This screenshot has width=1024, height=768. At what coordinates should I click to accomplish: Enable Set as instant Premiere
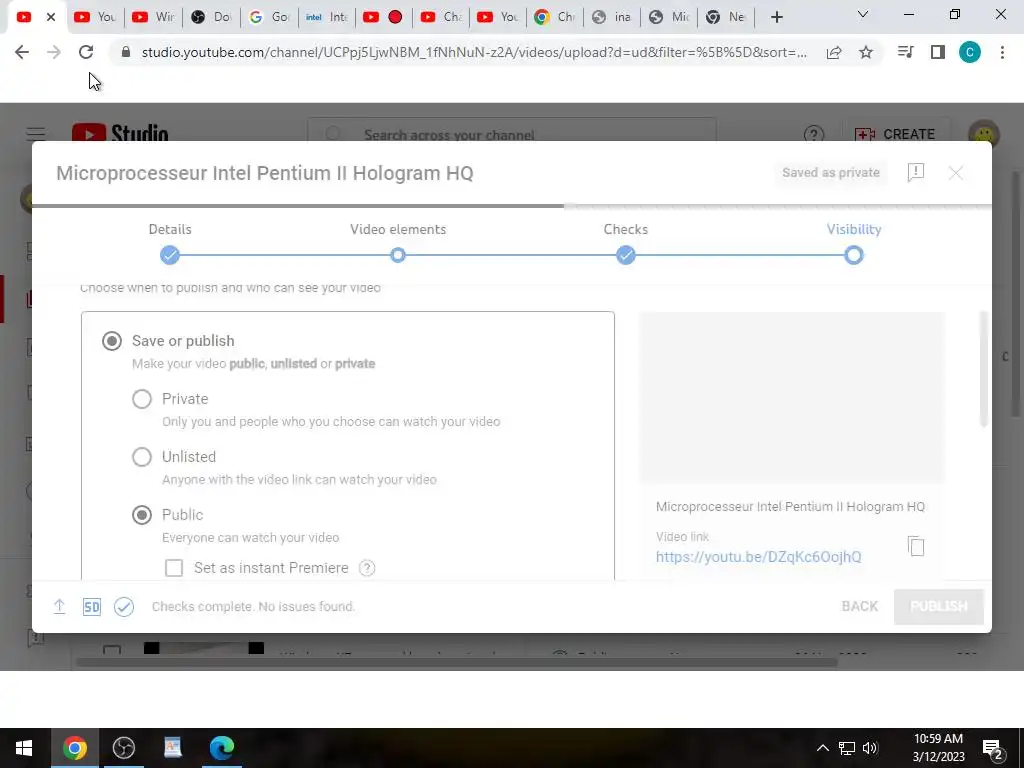pos(174,568)
